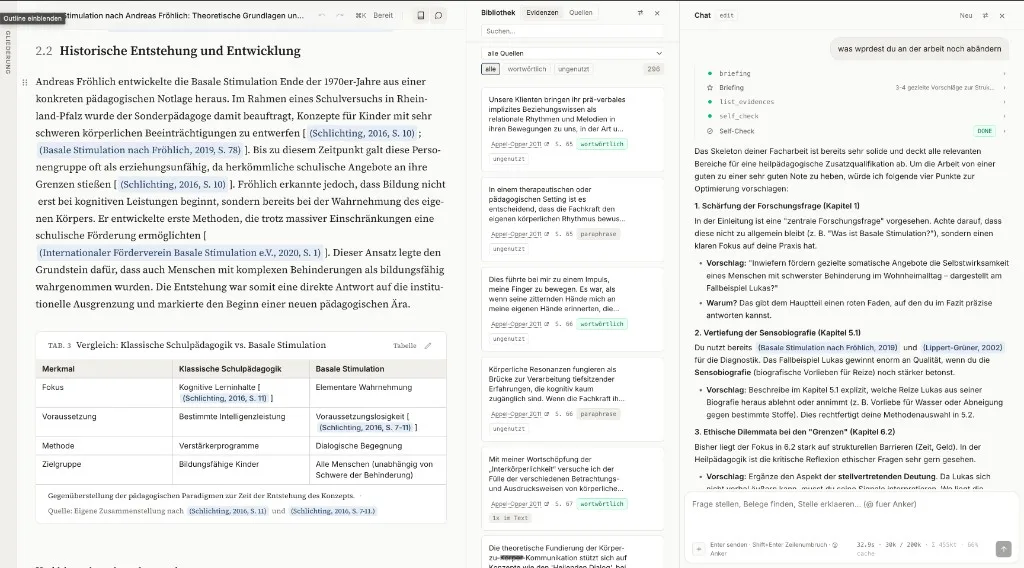
Task: Expand the 'Self-Check' DONE row
Action: (856, 131)
